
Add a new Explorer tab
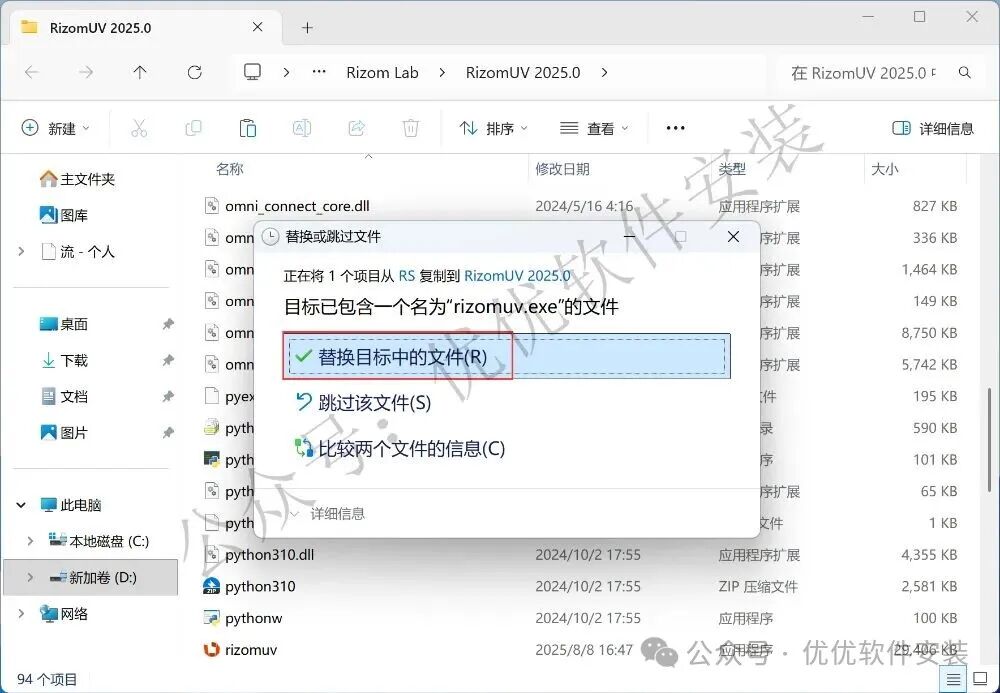[x=307, y=27]
